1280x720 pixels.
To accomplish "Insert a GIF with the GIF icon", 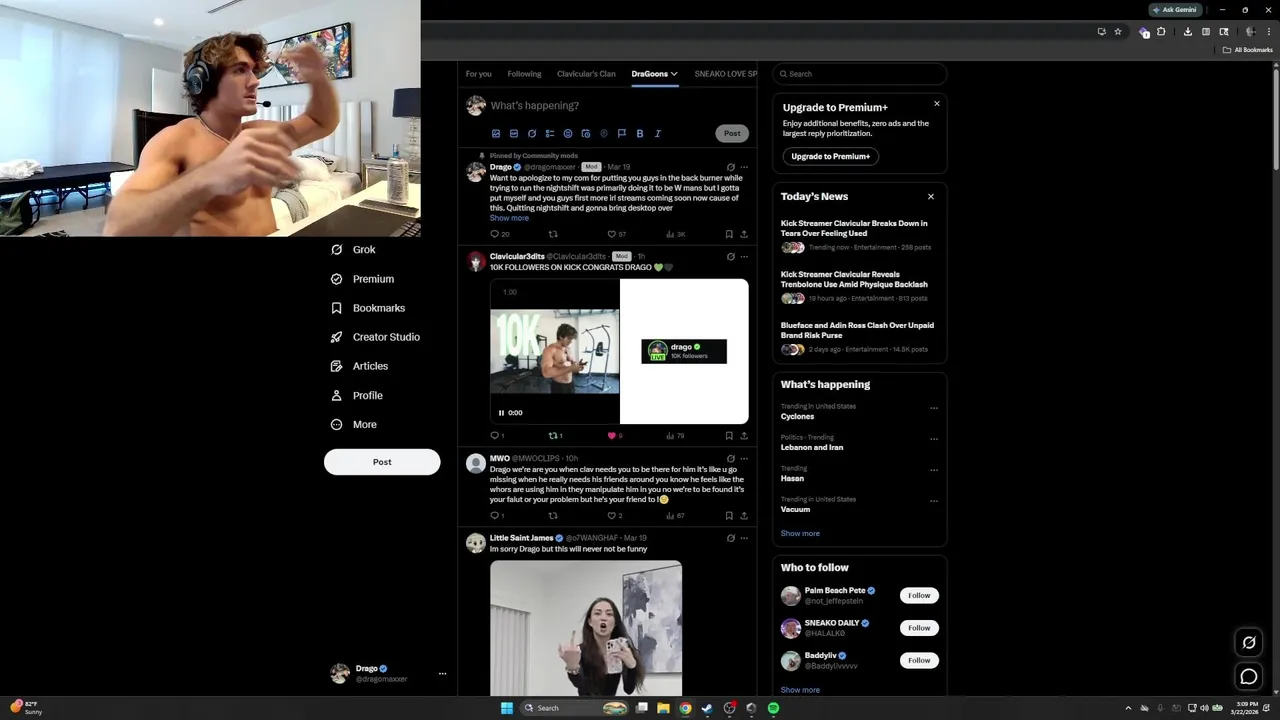I will click(x=514, y=134).
